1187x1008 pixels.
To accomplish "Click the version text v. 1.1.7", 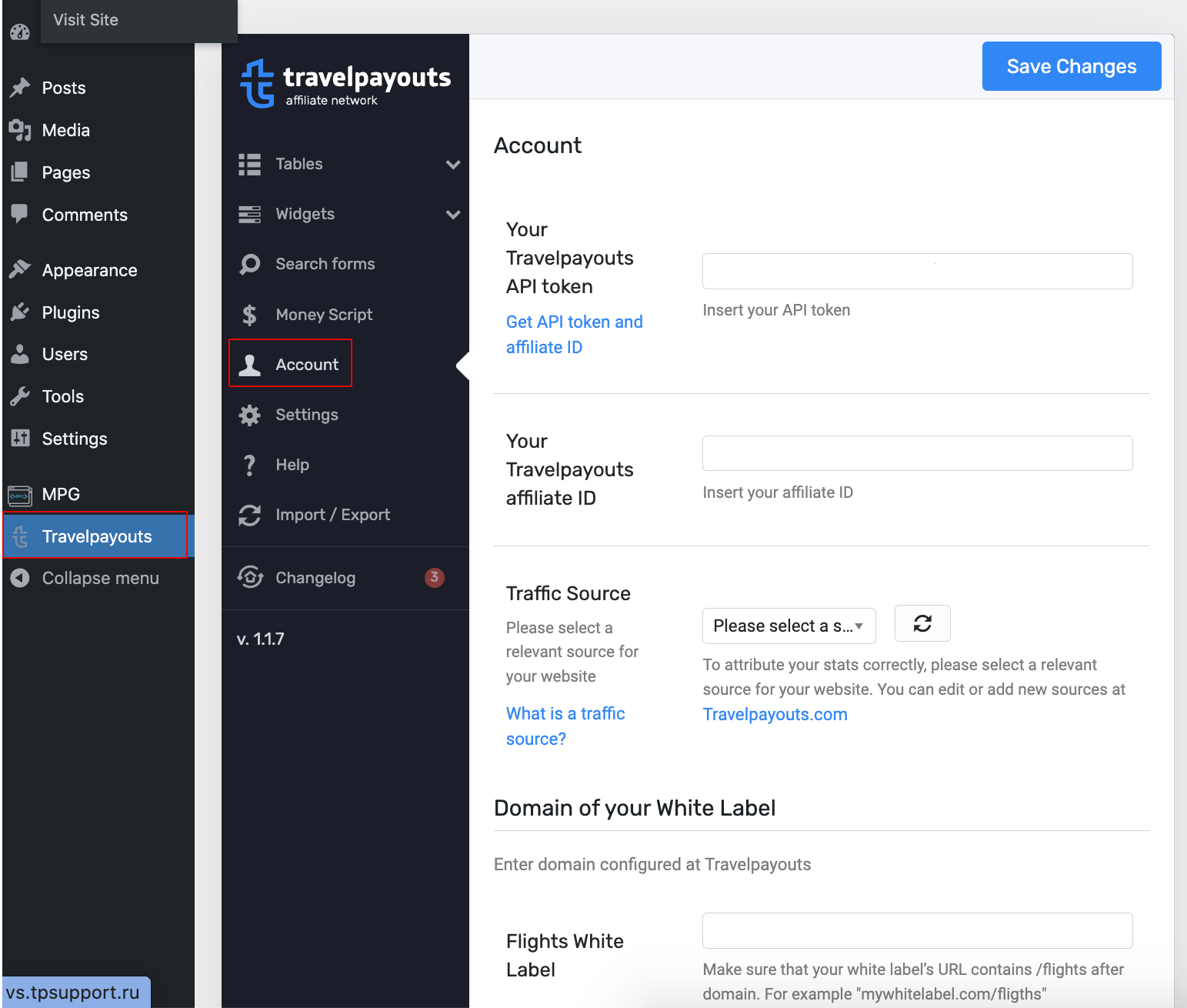I will pyautogui.click(x=260, y=639).
